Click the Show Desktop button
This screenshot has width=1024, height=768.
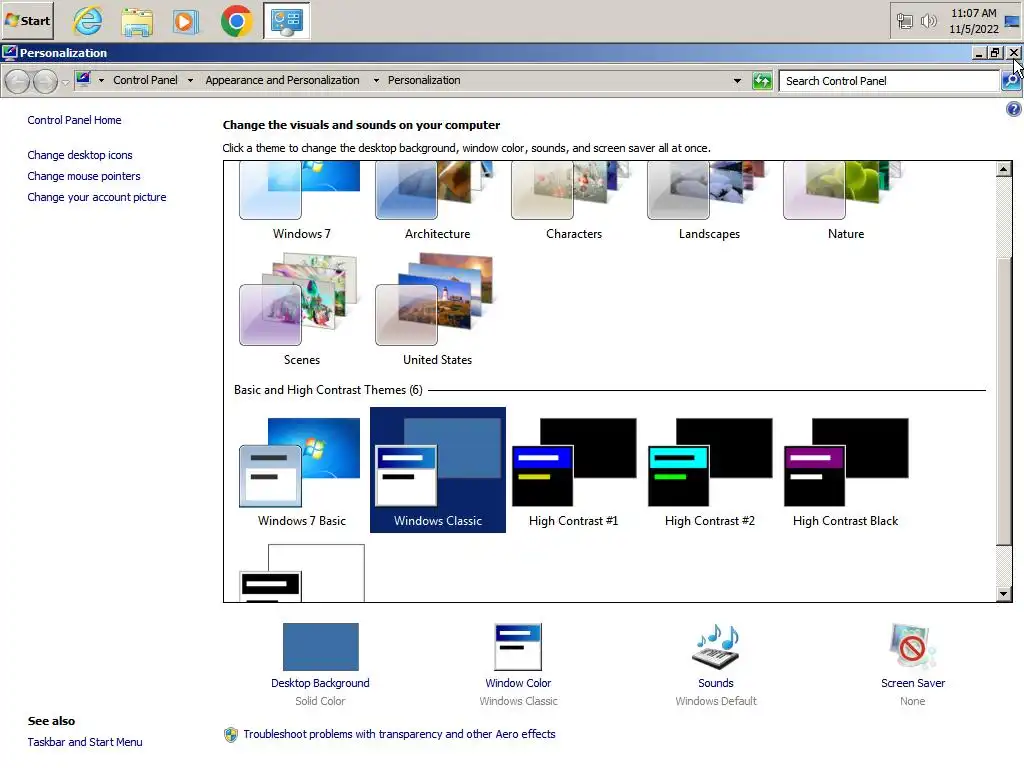1012,21
